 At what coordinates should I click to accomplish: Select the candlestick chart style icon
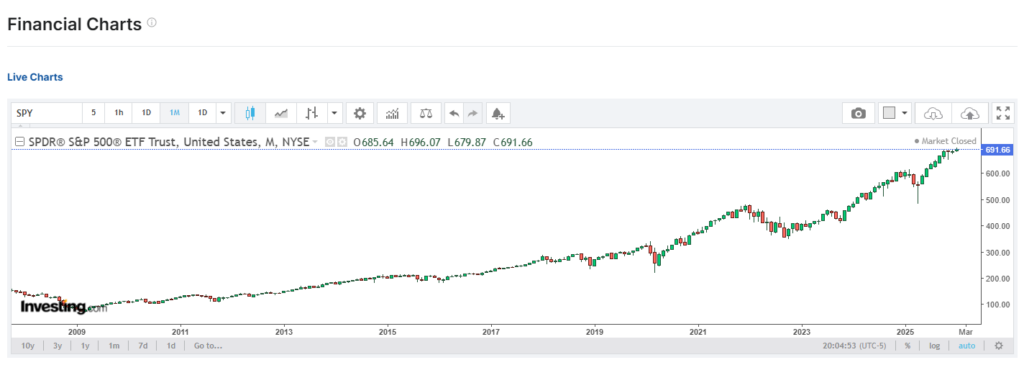[249, 113]
